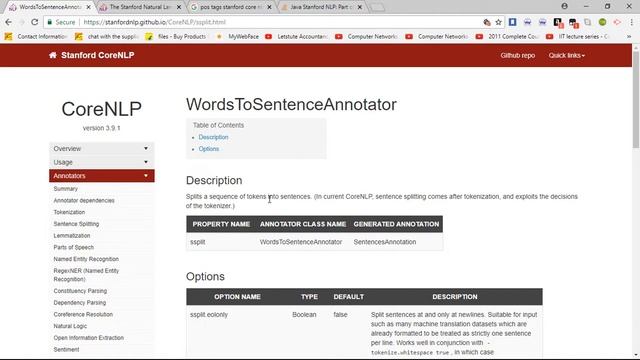Image resolution: width=640 pixels, height=360 pixels.
Task: Open the Constituency Parsing sidebar item
Action: coord(80,291)
